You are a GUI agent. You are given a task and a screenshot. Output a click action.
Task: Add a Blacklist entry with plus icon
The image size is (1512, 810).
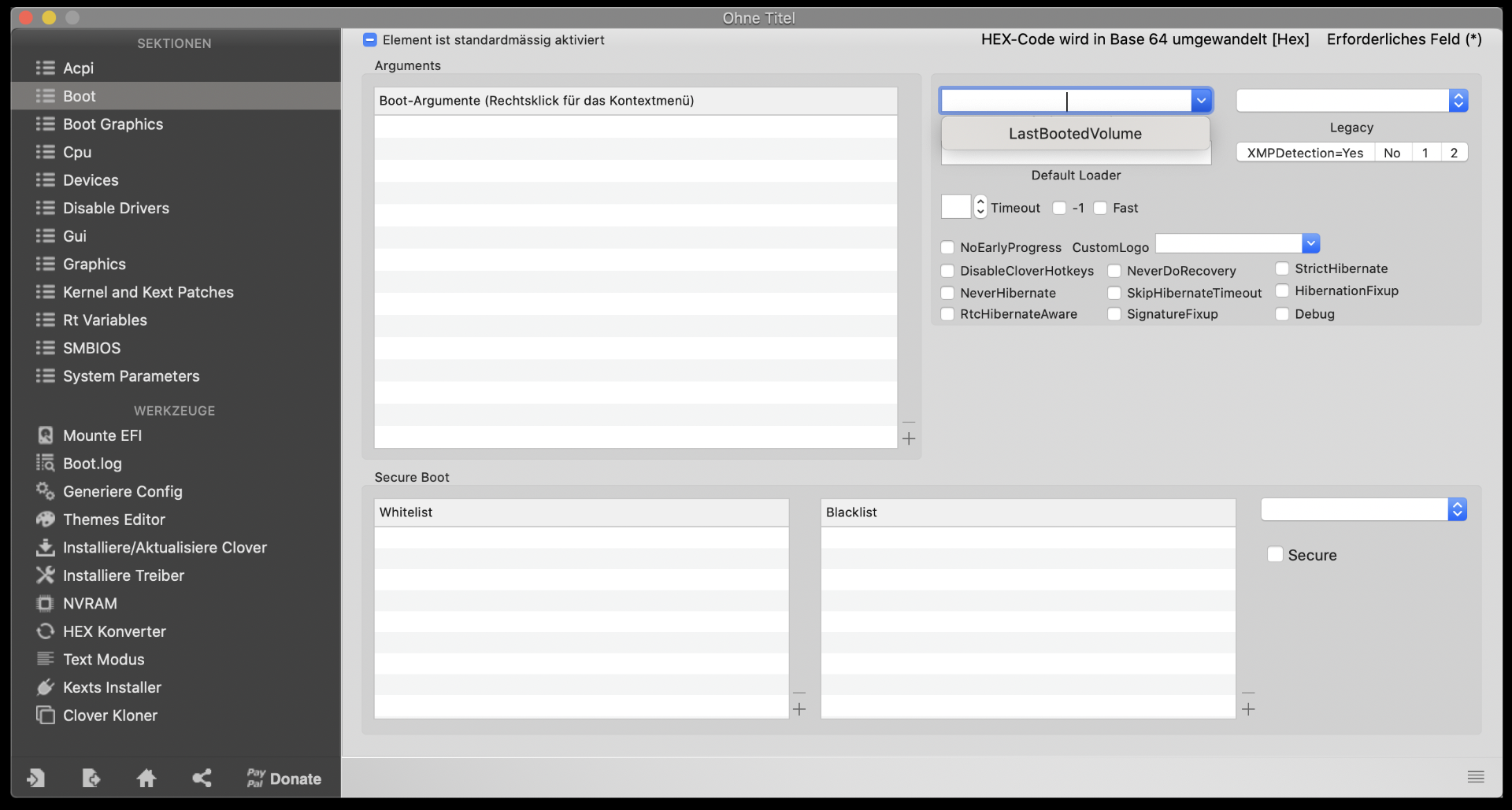coord(1248,709)
